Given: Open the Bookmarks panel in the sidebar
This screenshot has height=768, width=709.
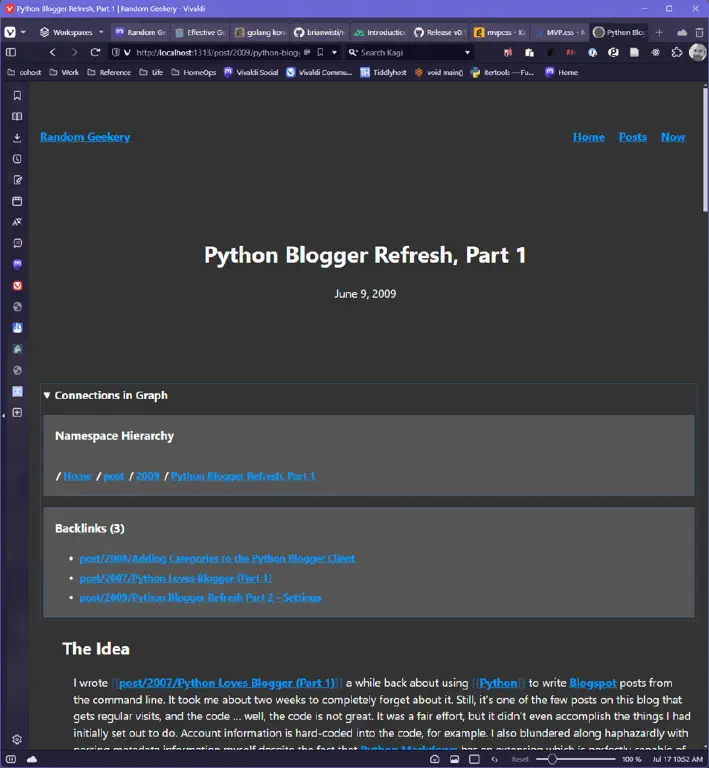Looking at the screenshot, I should click(x=17, y=96).
